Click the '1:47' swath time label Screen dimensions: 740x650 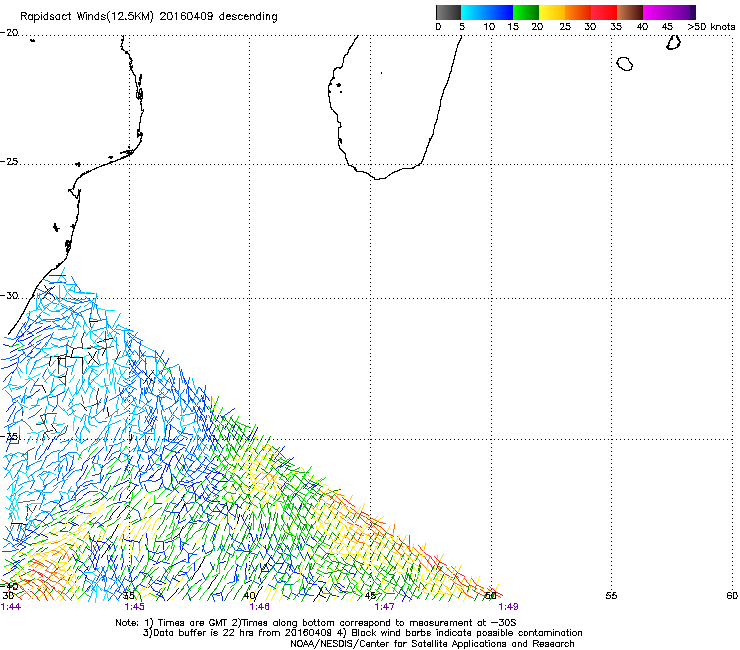point(384,607)
